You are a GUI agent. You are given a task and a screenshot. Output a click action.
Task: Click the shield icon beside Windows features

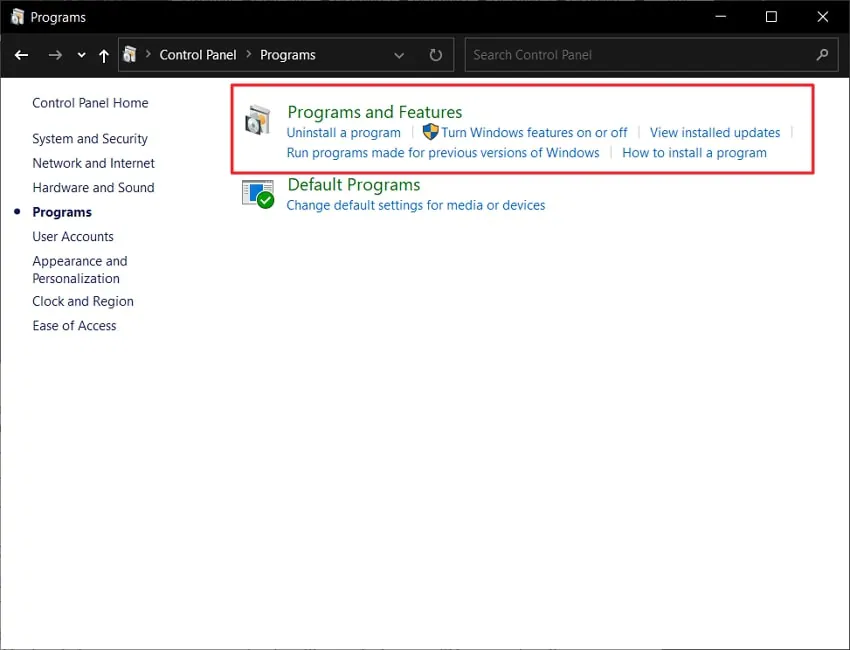(430, 132)
